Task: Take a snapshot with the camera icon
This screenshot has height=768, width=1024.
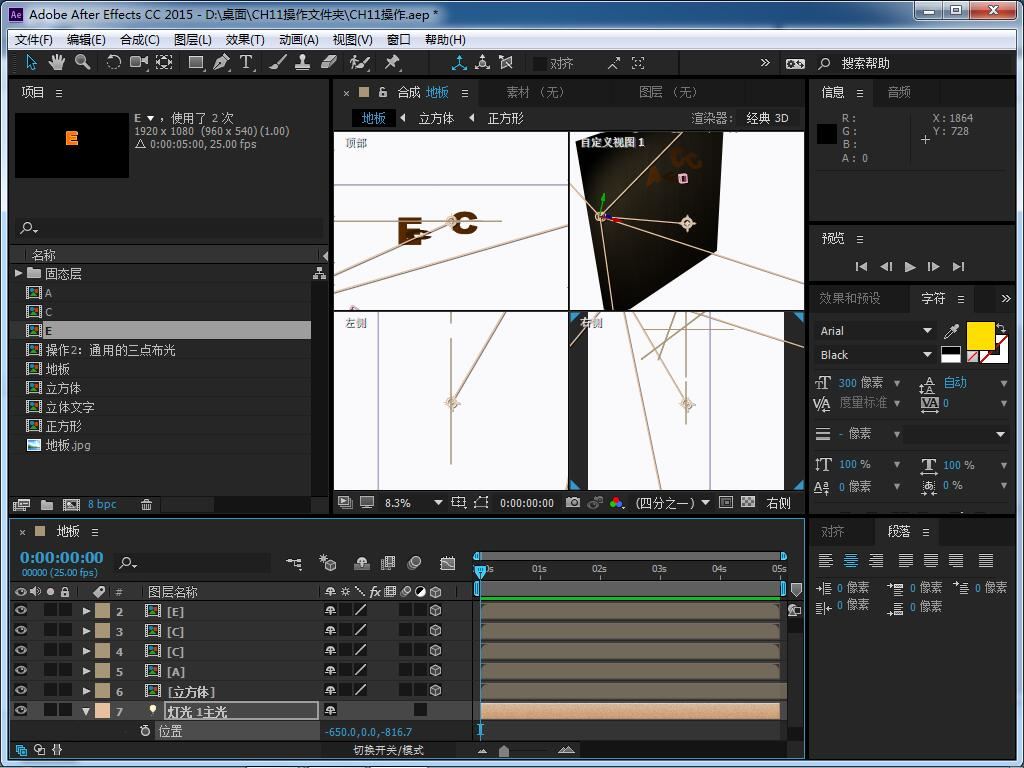Action: pyautogui.click(x=573, y=503)
